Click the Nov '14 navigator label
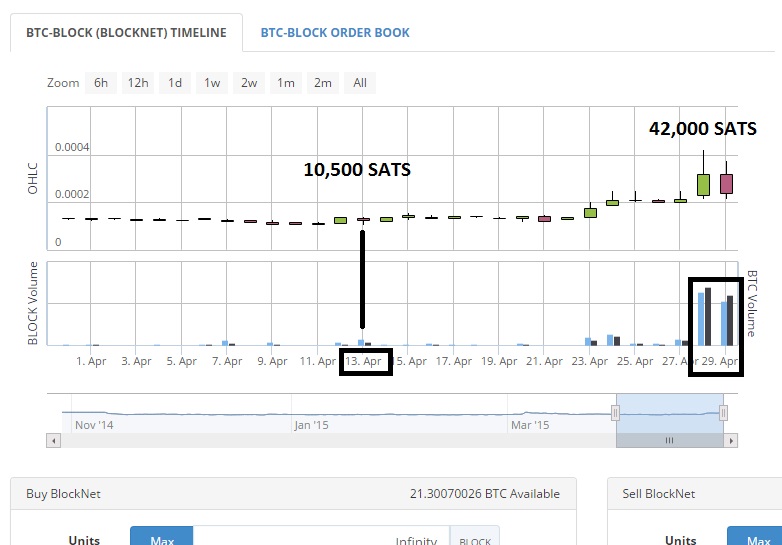The height and width of the screenshot is (545, 782). coord(94,425)
